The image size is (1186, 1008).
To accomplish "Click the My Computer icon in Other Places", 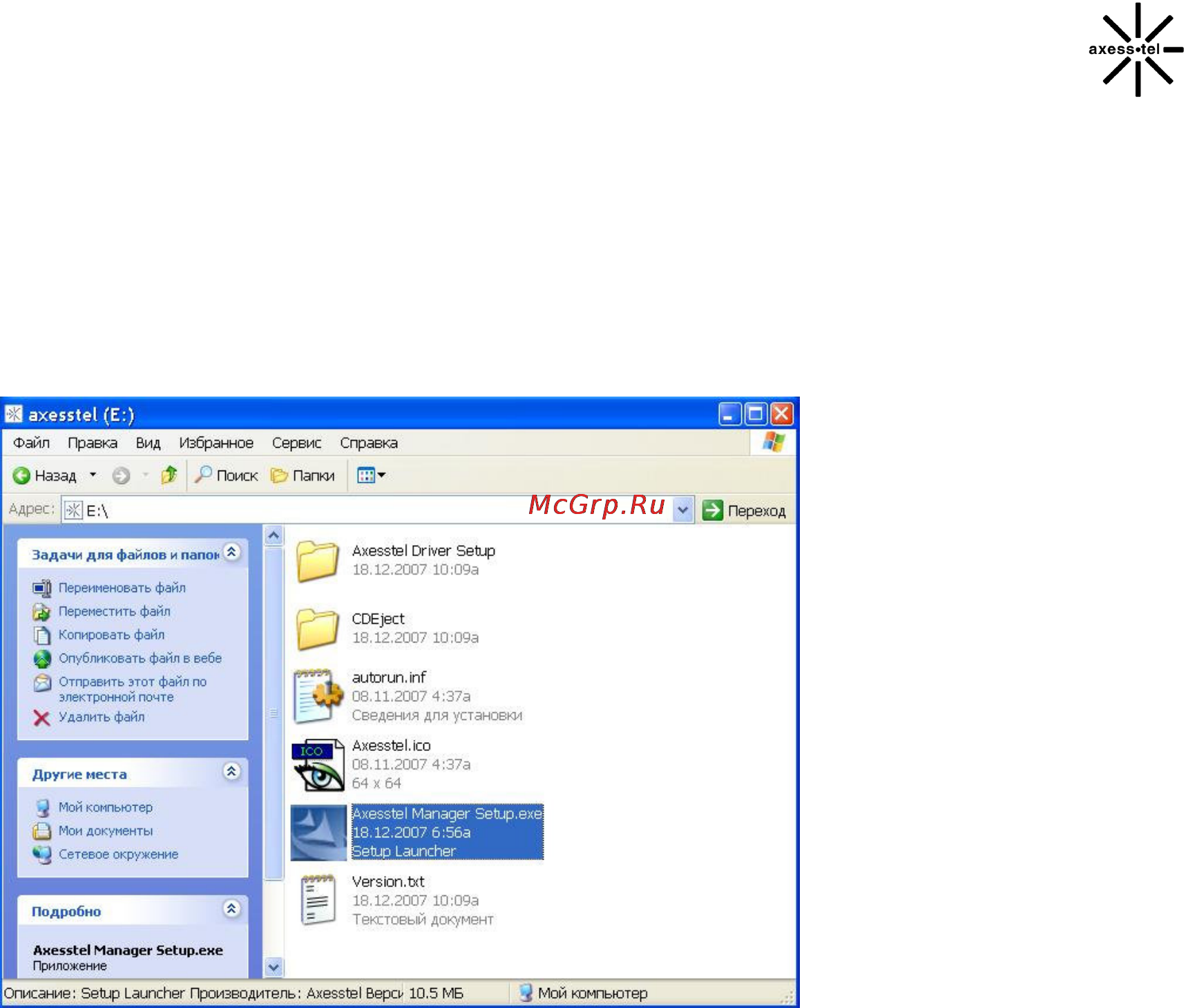I will 42,808.
